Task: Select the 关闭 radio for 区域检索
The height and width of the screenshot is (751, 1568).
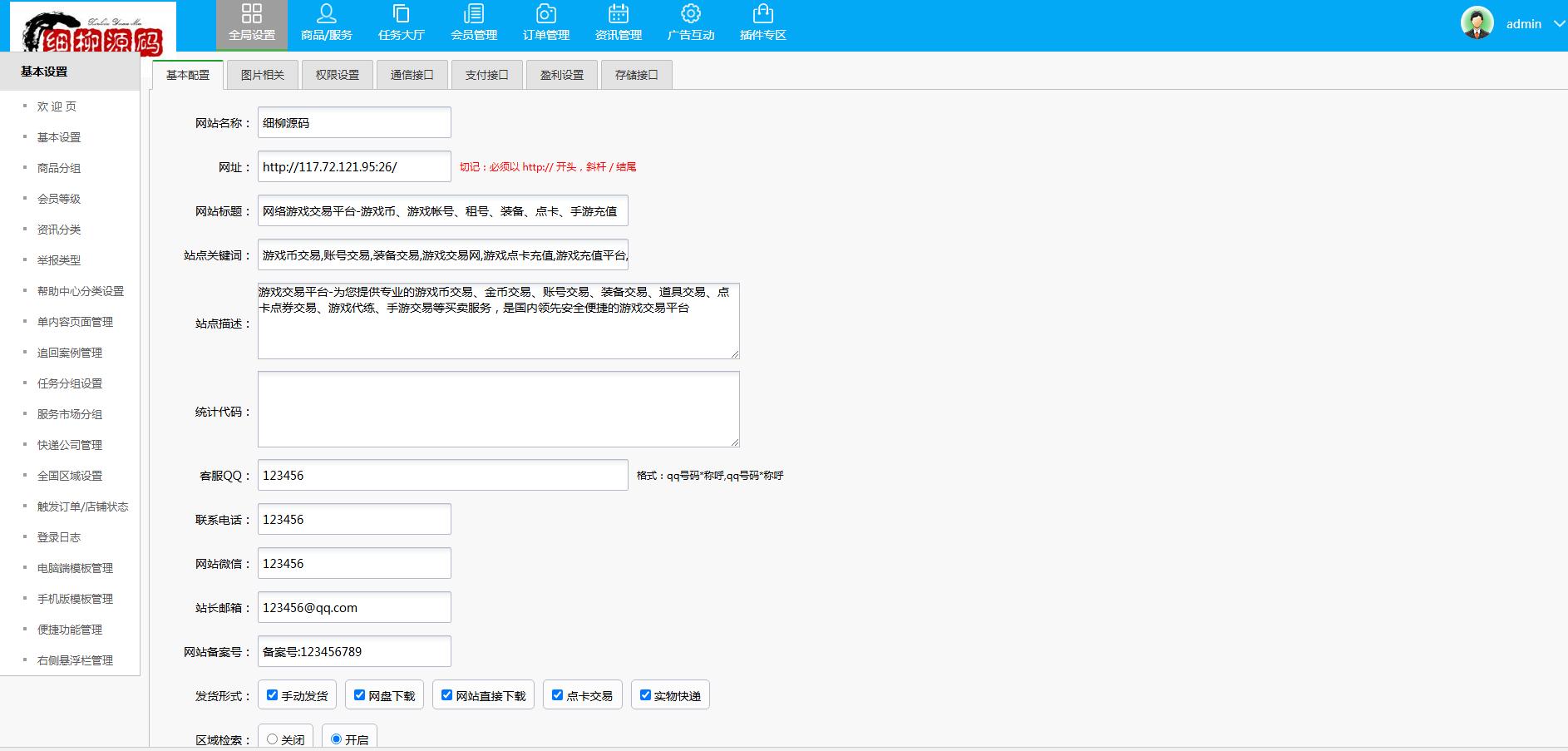Action: coord(272,739)
